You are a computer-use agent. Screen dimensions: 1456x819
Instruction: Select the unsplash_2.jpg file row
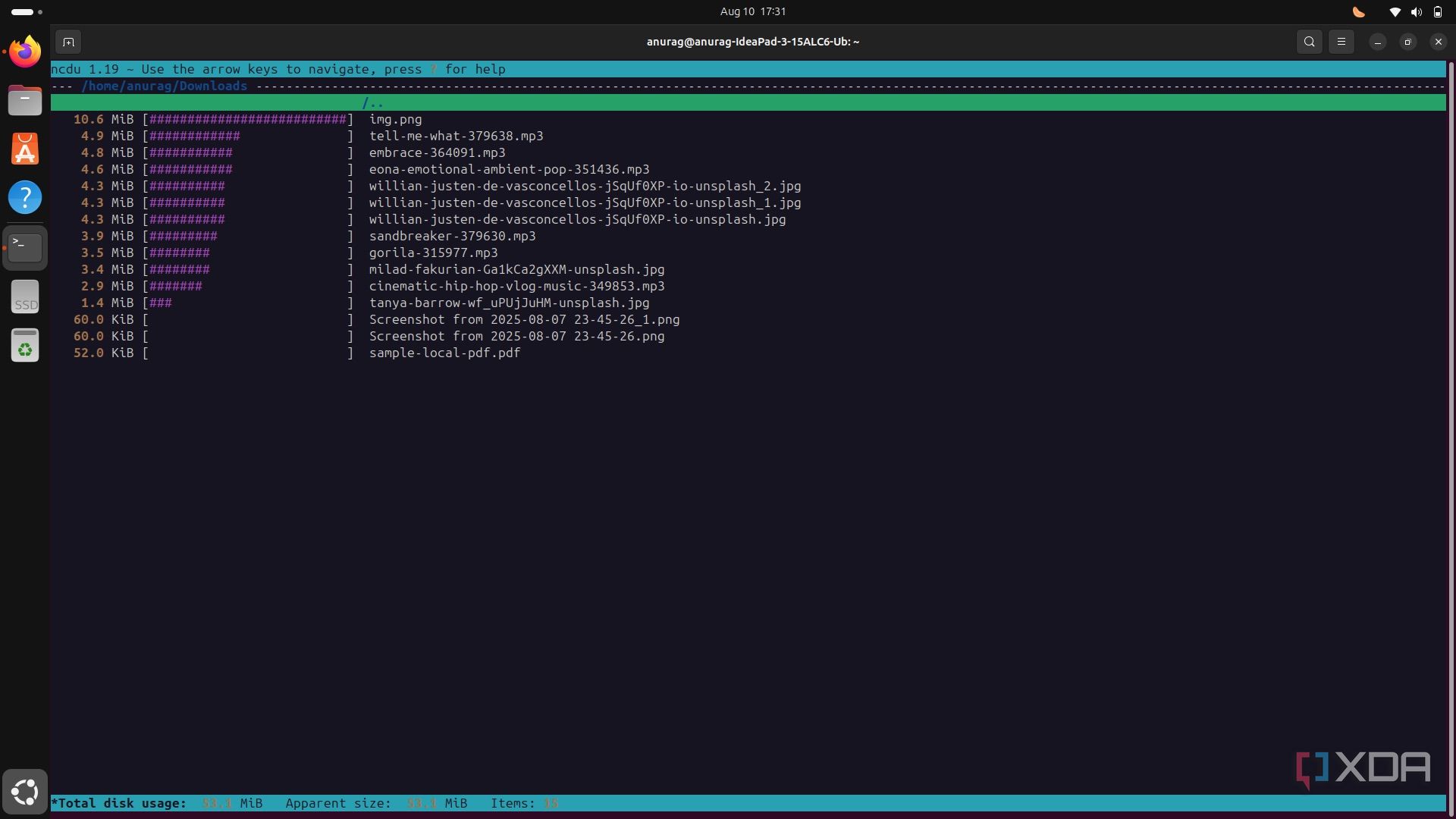click(748, 186)
